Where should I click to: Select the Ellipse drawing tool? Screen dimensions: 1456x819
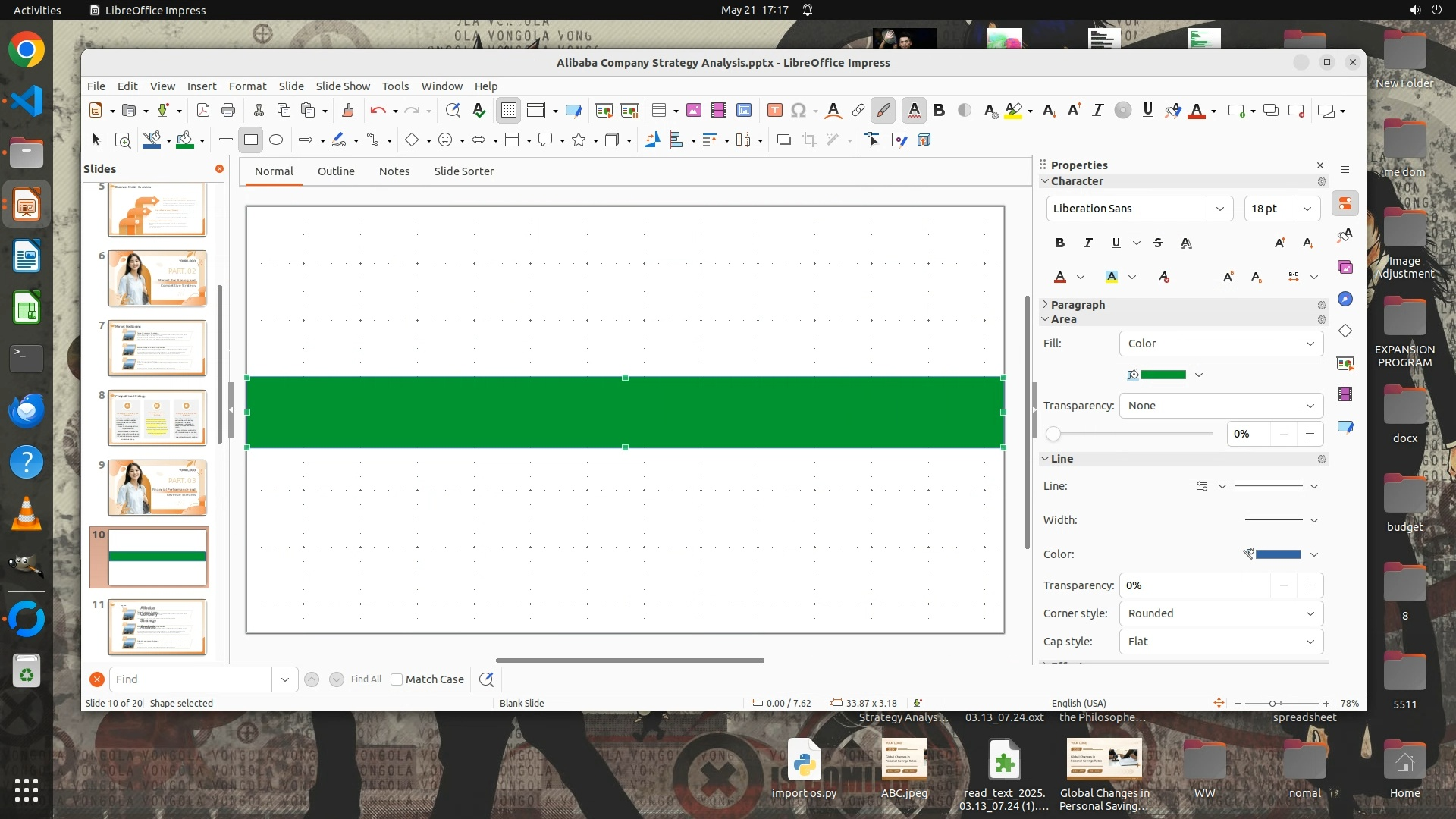coord(276,140)
